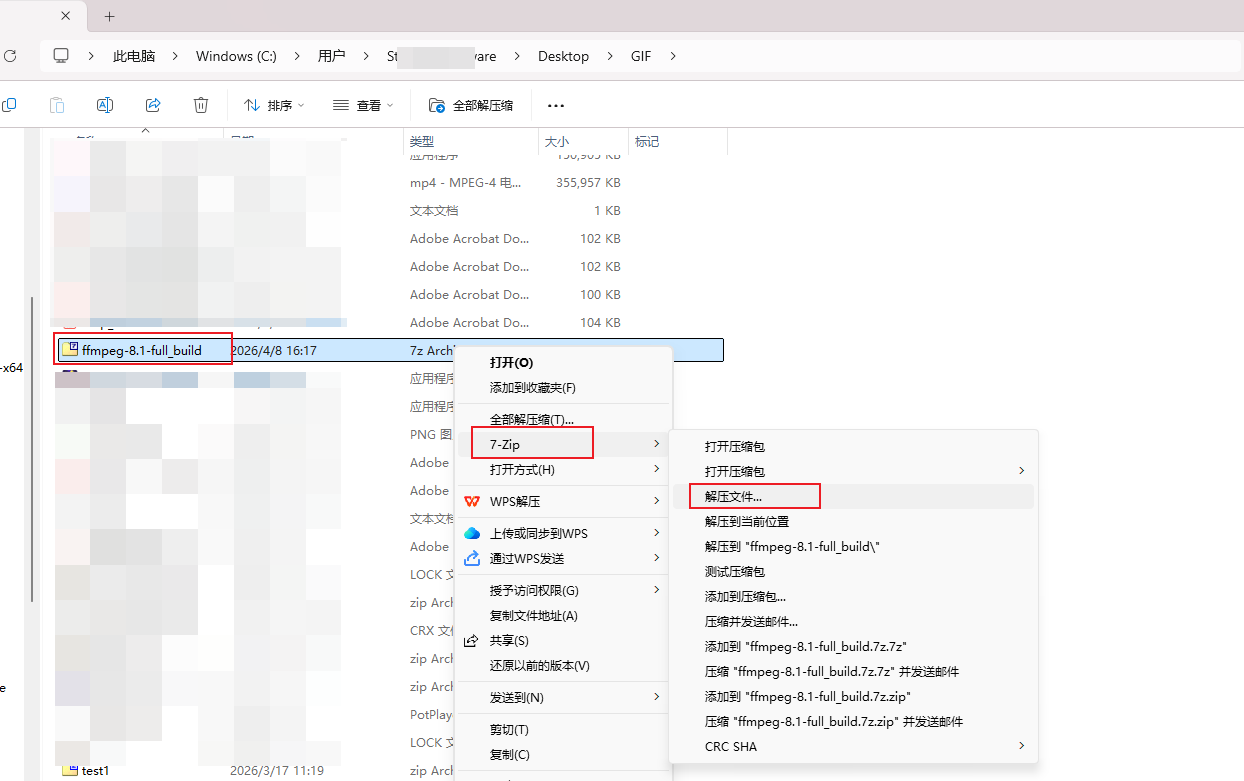The width and height of the screenshot is (1244, 781).
Task: Choose 压缩并发送邮件... in the 7-Zip submenu
Action: [854, 621]
